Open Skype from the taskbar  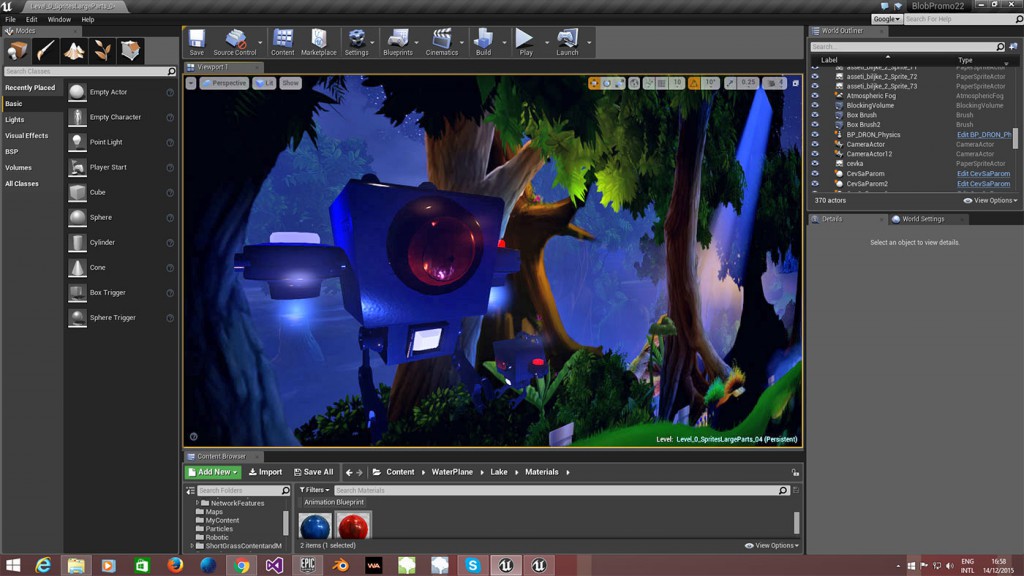click(x=473, y=566)
